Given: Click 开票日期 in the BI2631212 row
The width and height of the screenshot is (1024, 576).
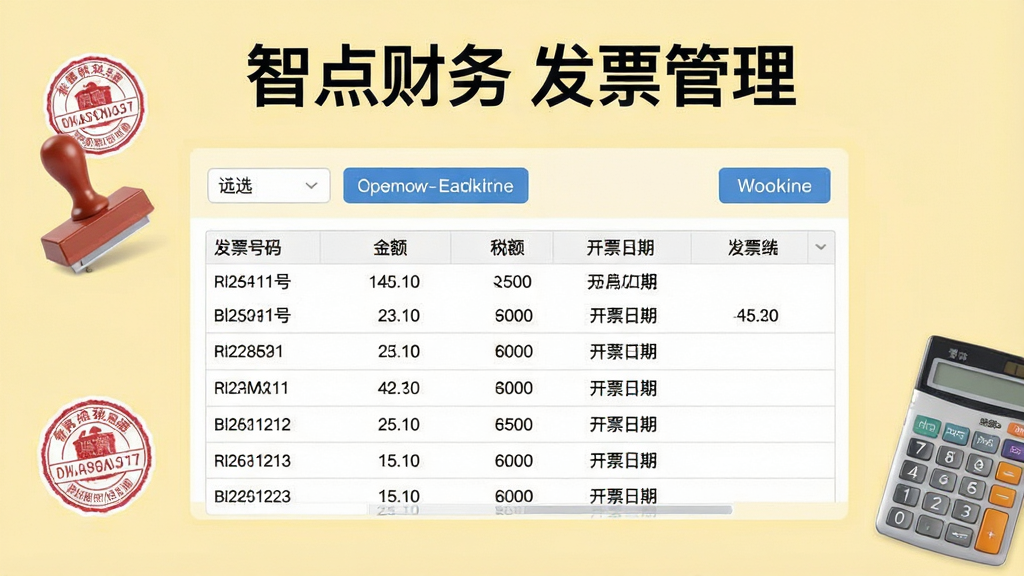Looking at the screenshot, I should coord(623,425).
